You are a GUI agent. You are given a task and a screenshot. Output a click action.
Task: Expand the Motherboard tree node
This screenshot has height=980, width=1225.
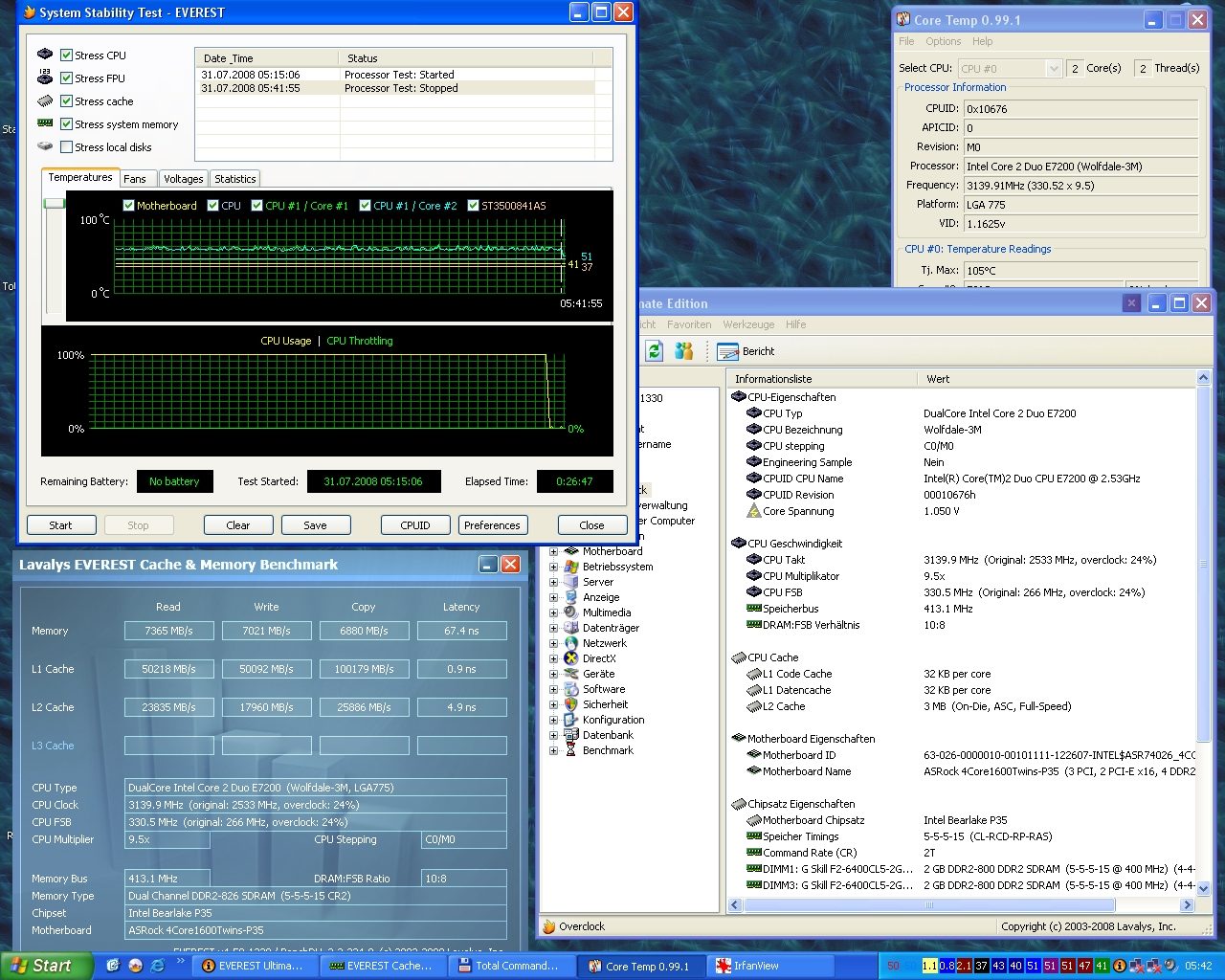(553, 551)
